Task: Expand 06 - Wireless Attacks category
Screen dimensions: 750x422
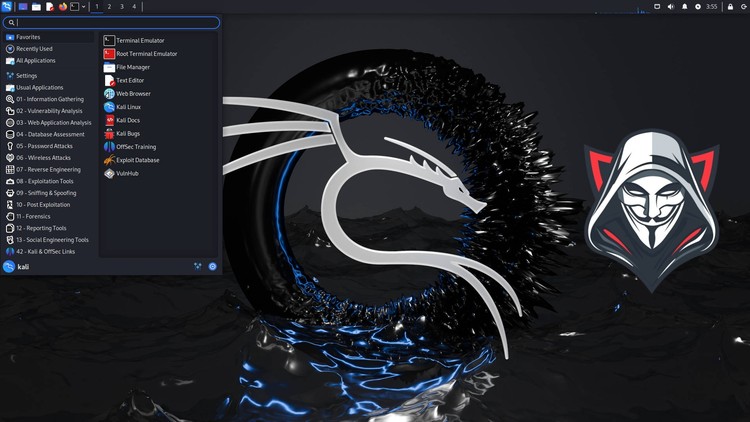Action: point(43,158)
